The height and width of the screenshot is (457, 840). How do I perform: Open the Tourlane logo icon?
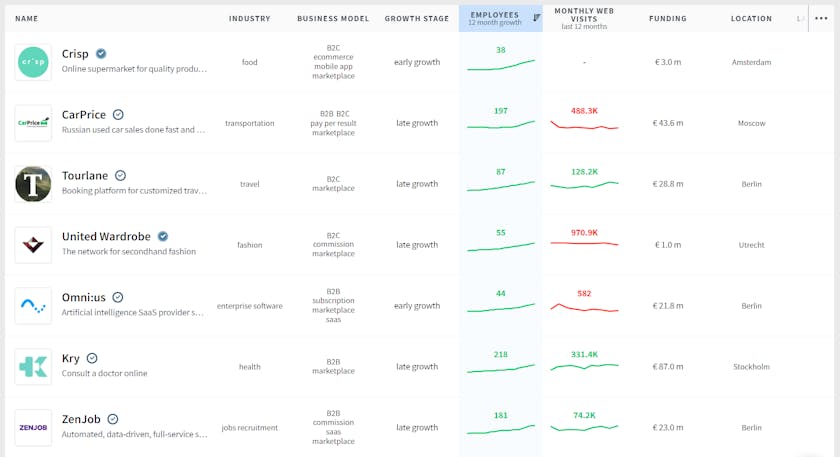point(33,184)
